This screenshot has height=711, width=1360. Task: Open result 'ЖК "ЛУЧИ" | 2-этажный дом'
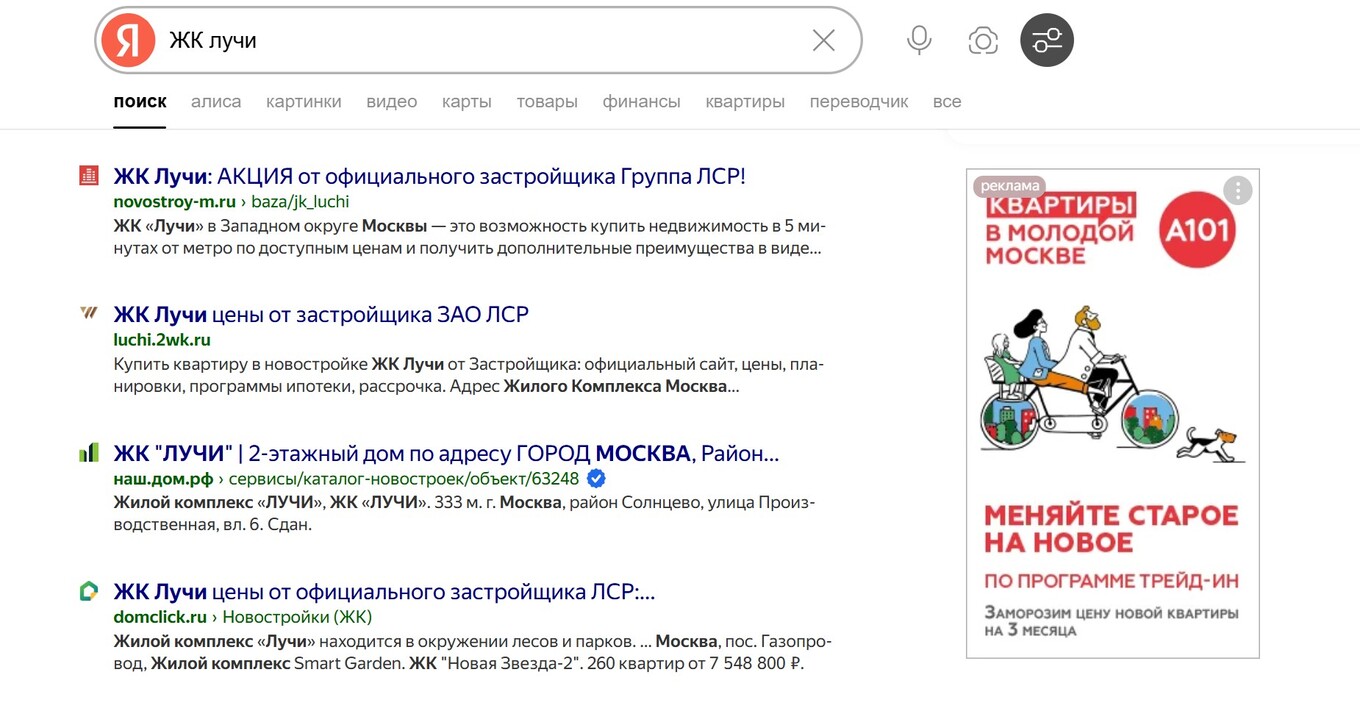(446, 453)
